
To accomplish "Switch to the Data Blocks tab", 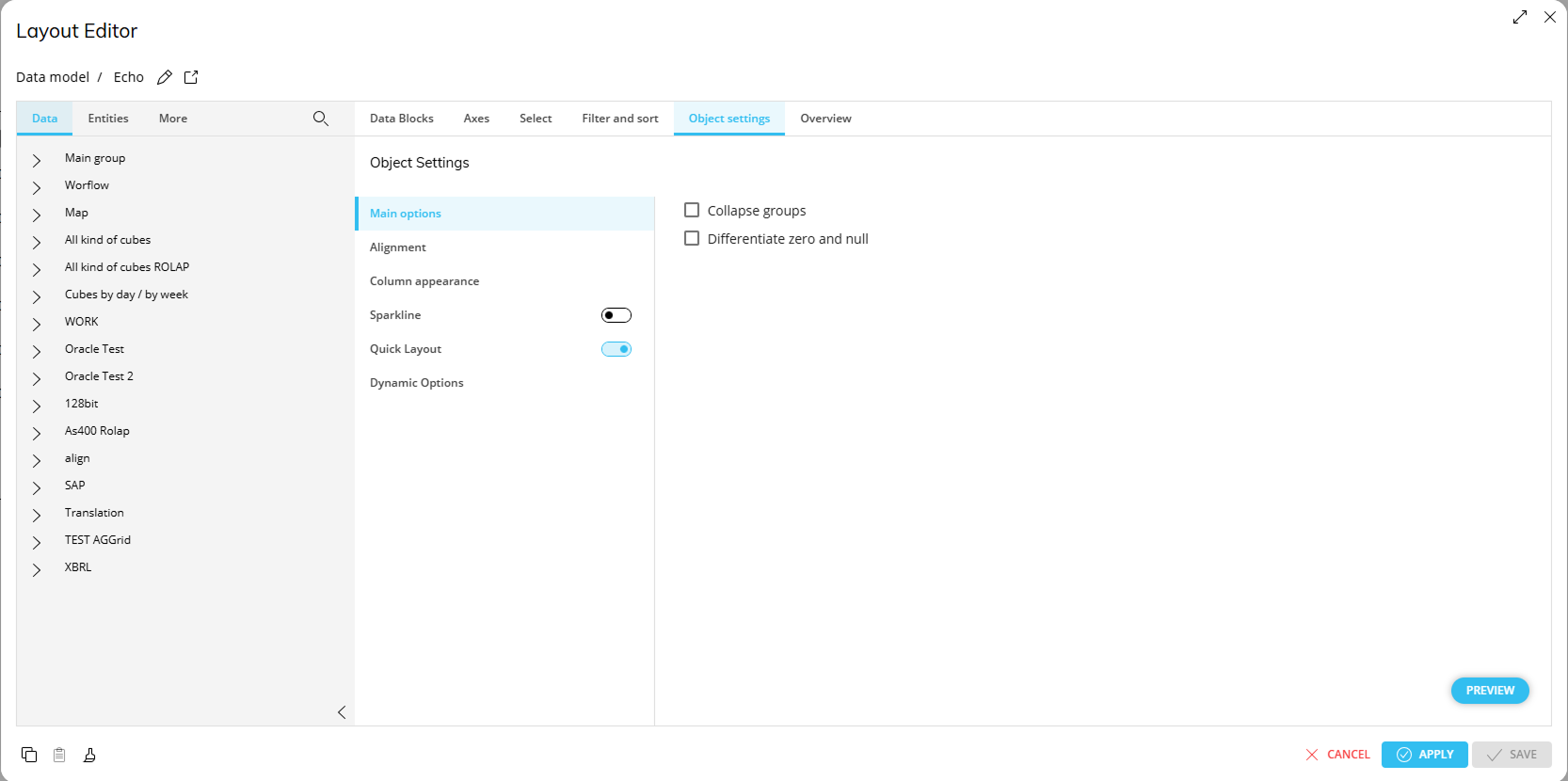I will [402, 119].
